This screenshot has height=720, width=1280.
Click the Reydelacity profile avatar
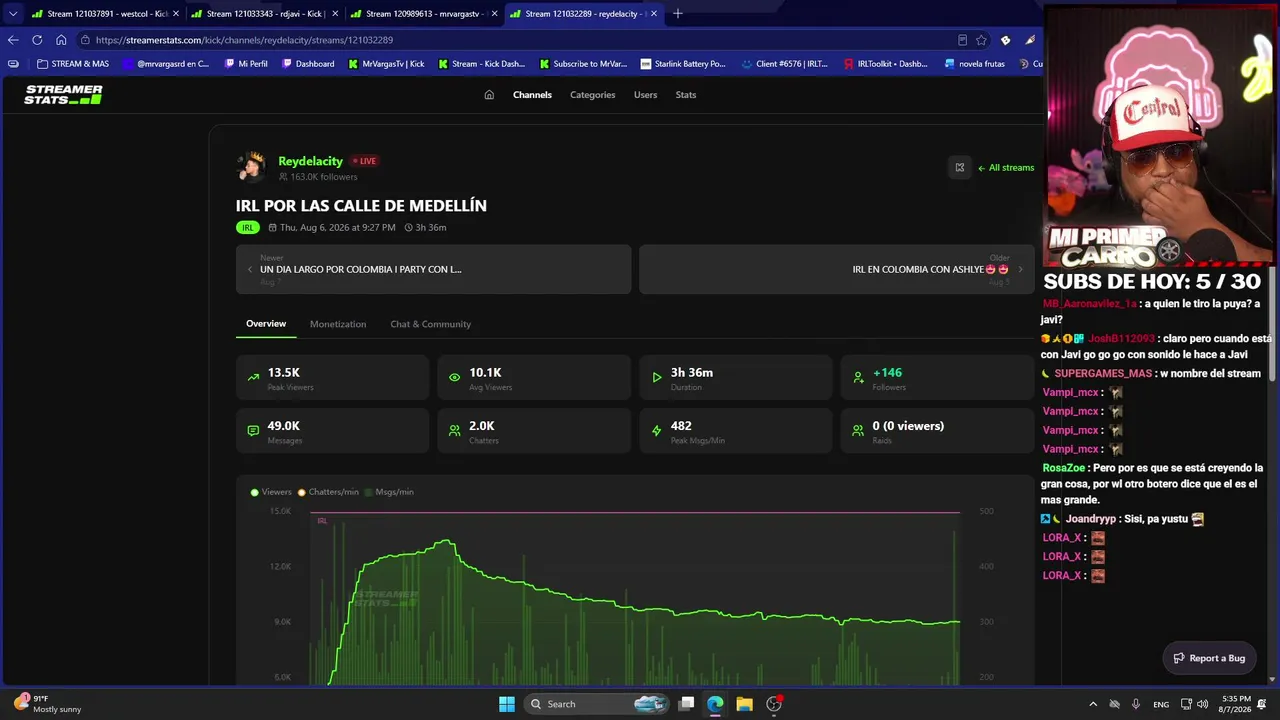point(251,167)
